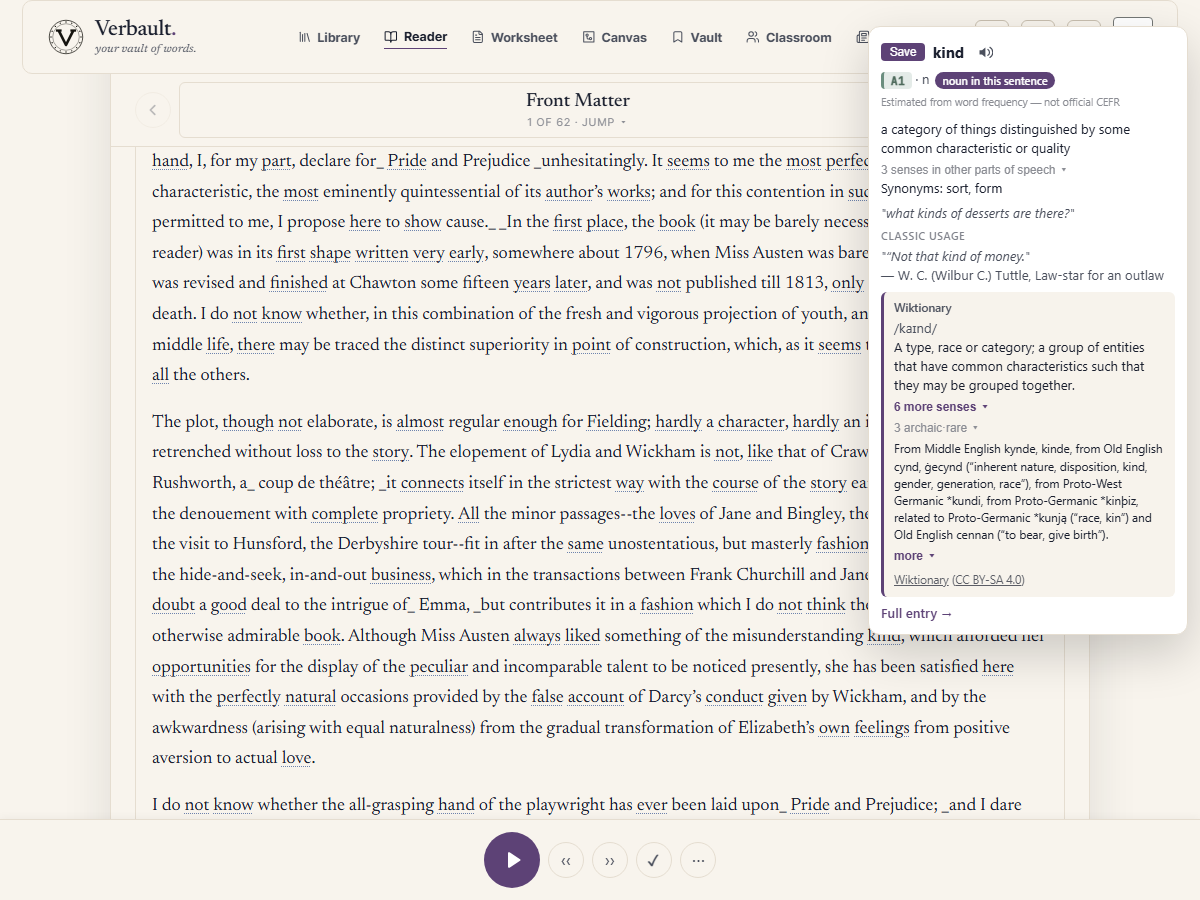
Task: Look up the word 'peculiar'
Action: (x=438, y=667)
